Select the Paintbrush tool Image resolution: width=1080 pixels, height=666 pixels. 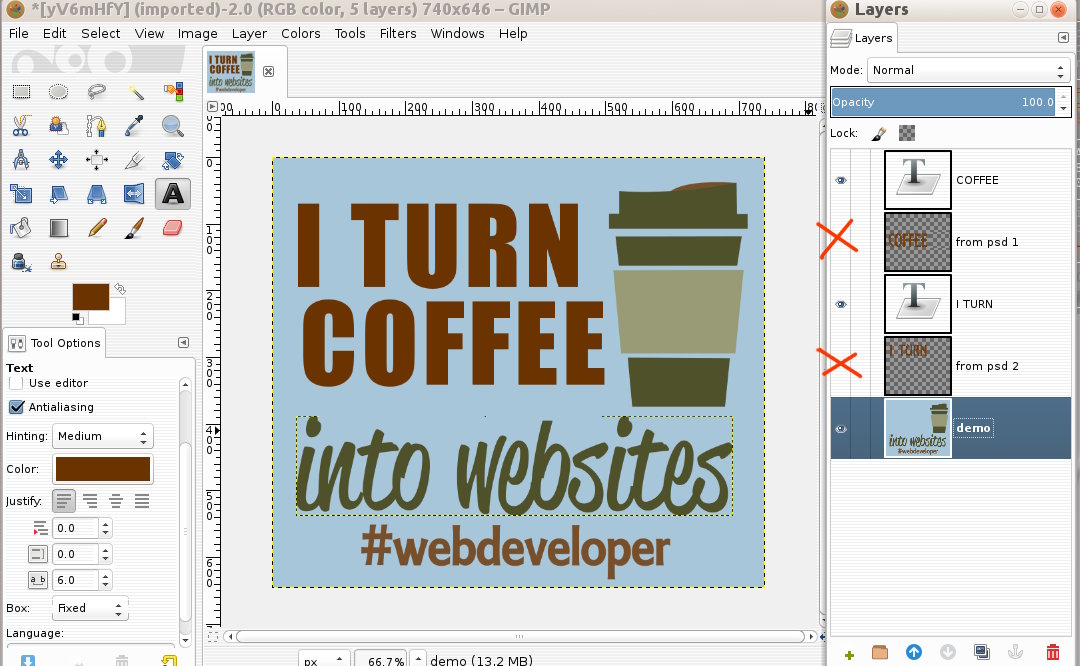coord(135,227)
